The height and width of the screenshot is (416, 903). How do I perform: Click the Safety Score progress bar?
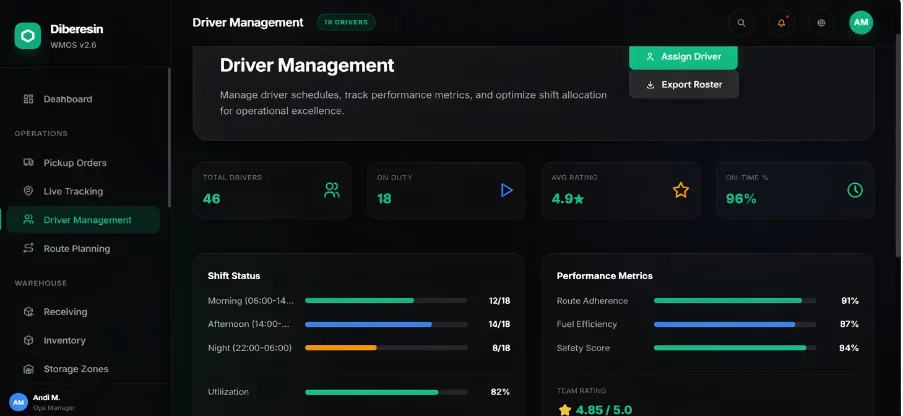pyautogui.click(x=735, y=348)
